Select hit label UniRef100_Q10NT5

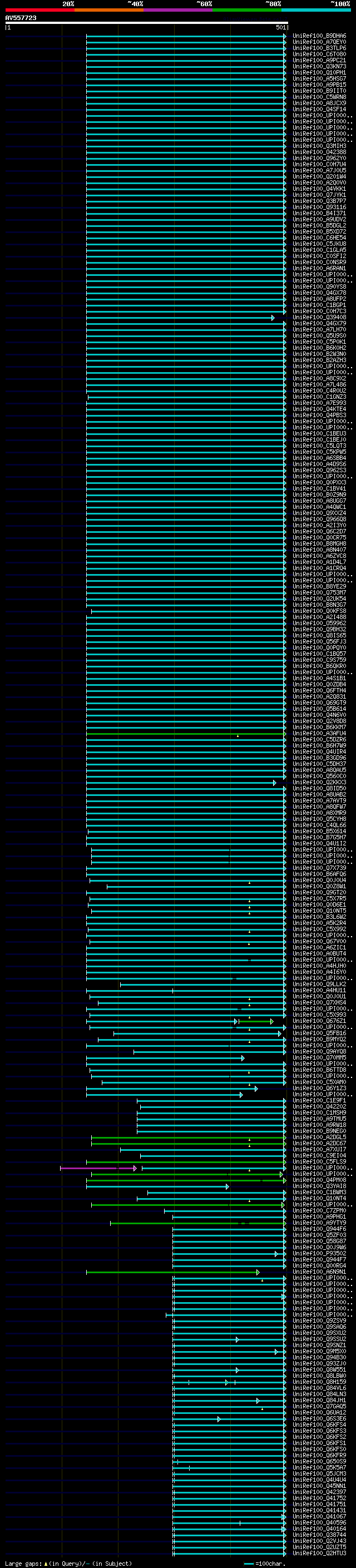tap(319, 911)
